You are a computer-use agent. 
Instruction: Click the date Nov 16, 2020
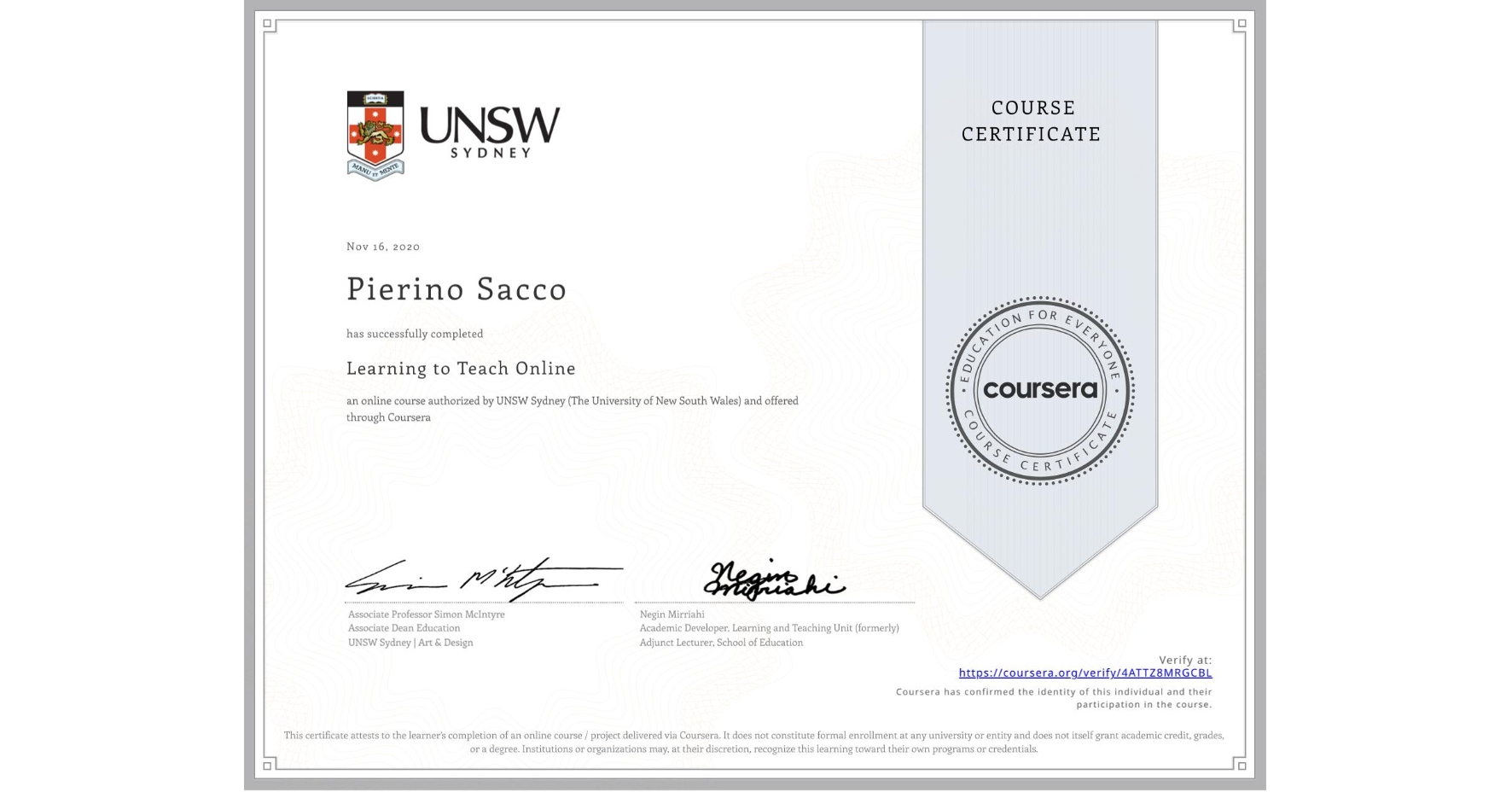point(383,247)
